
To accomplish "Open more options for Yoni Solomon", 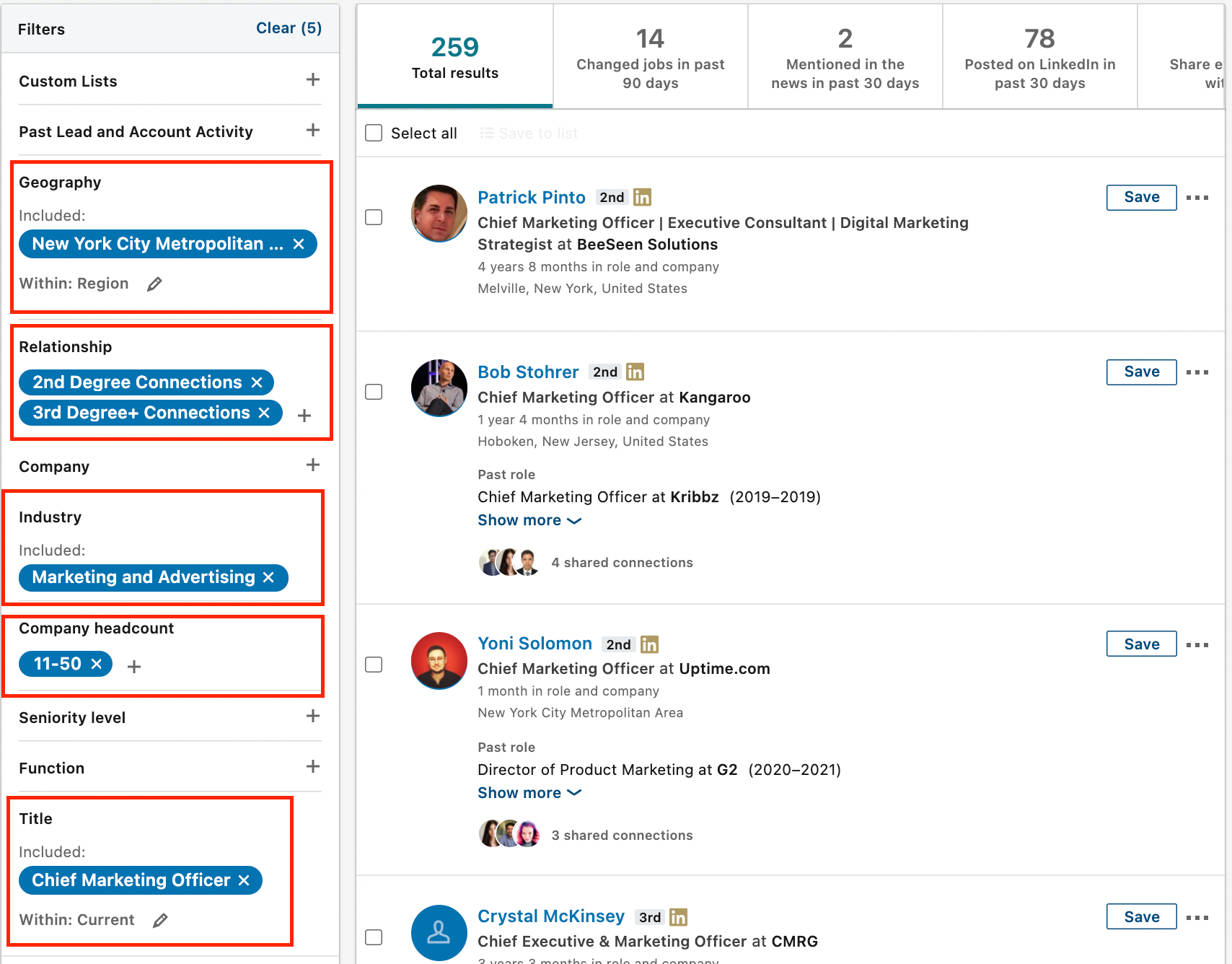I will coord(1197,645).
